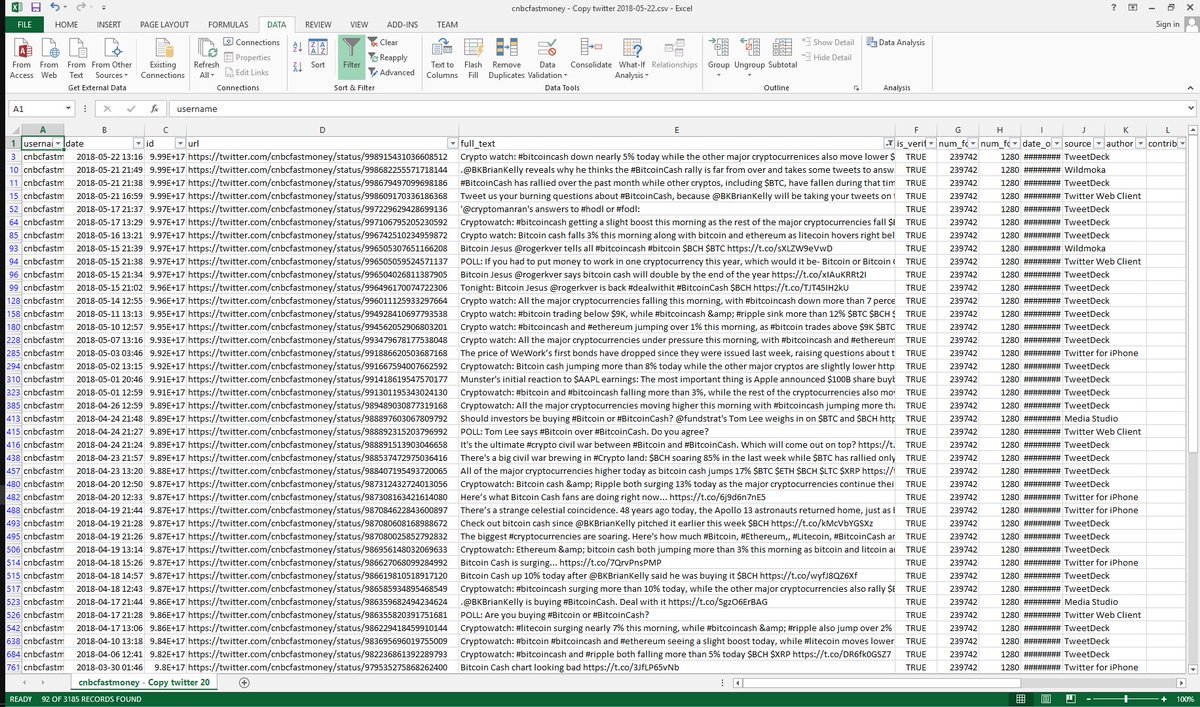Click the From Web import icon
Image resolution: width=1200 pixels, height=707 pixels.
pos(48,57)
